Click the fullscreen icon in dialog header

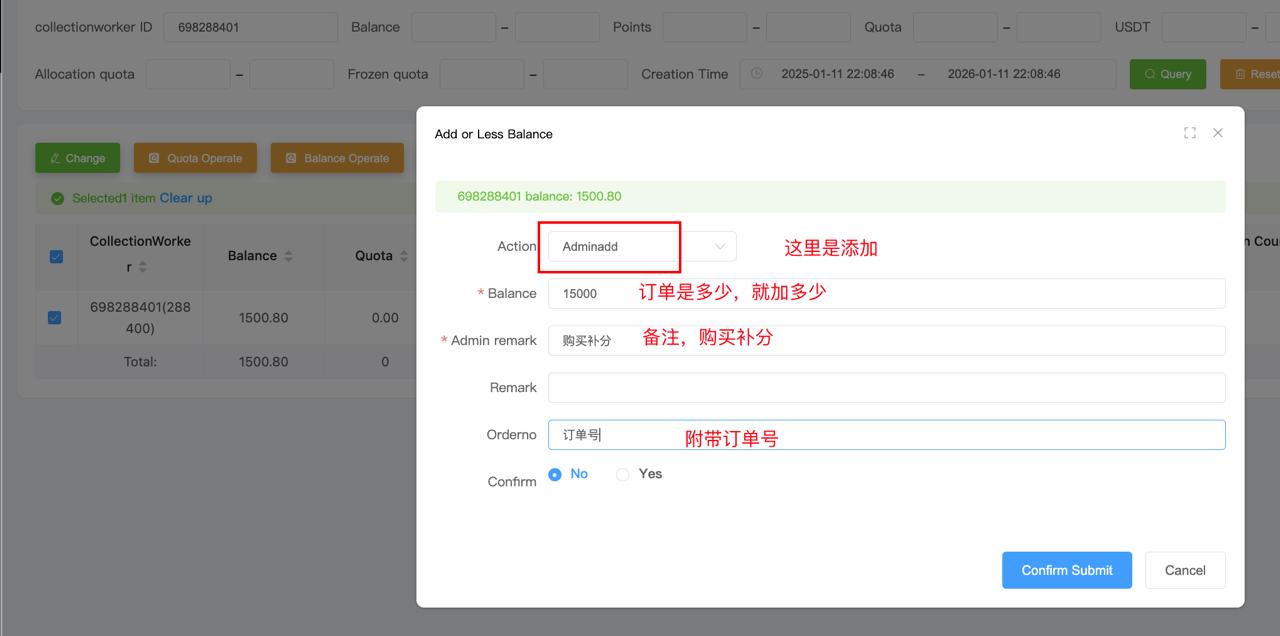1190,133
